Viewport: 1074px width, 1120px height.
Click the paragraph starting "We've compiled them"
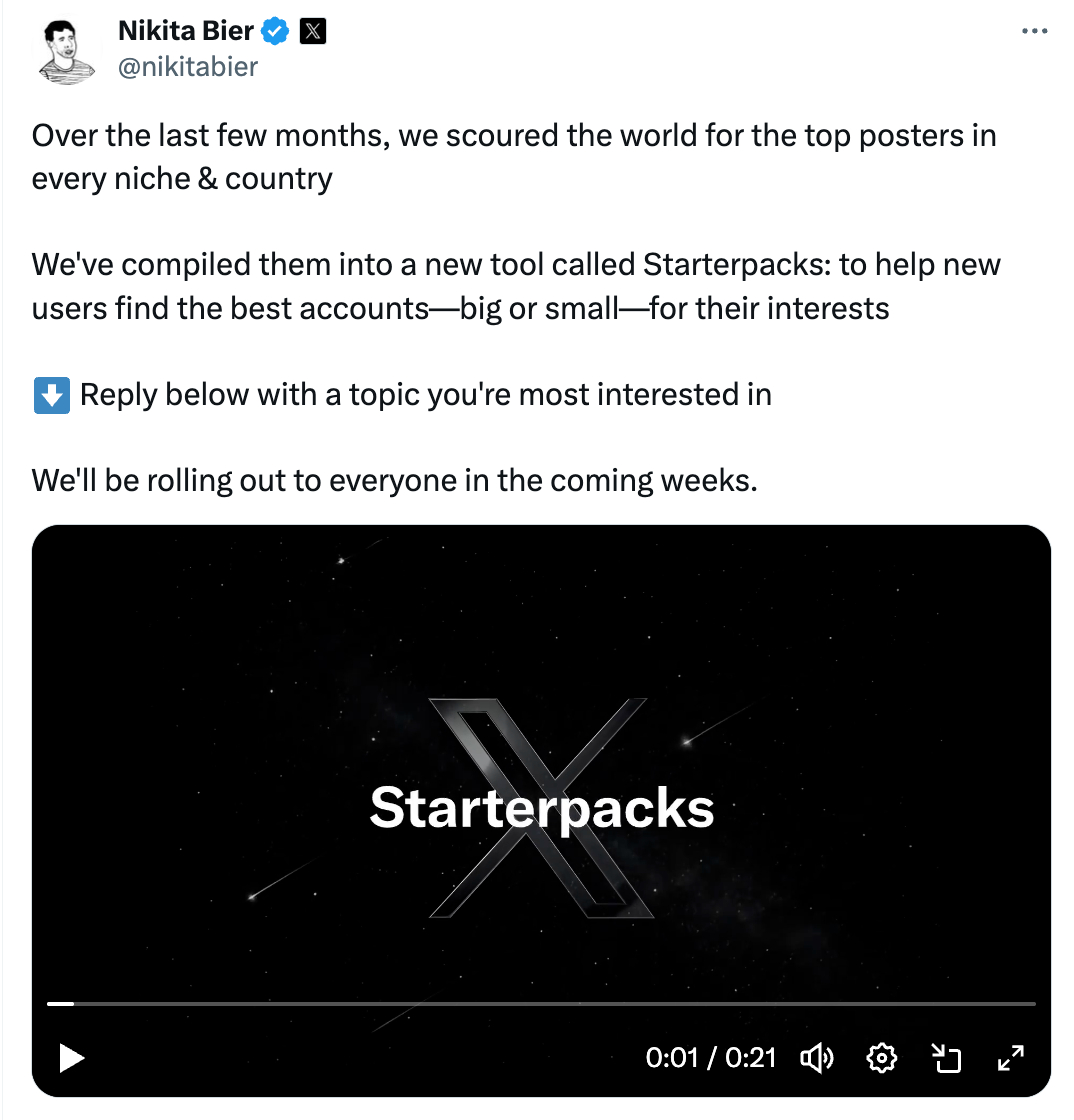(x=516, y=286)
